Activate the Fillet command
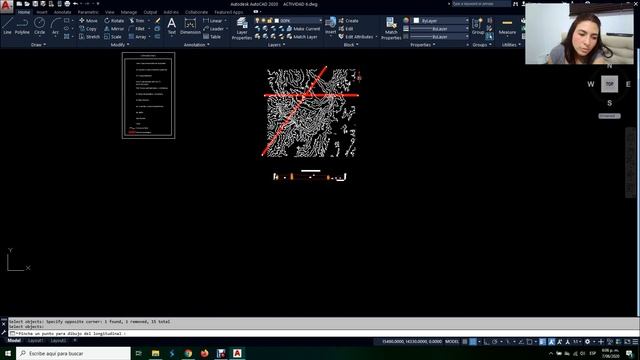The image size is (640, 360). 137,29
